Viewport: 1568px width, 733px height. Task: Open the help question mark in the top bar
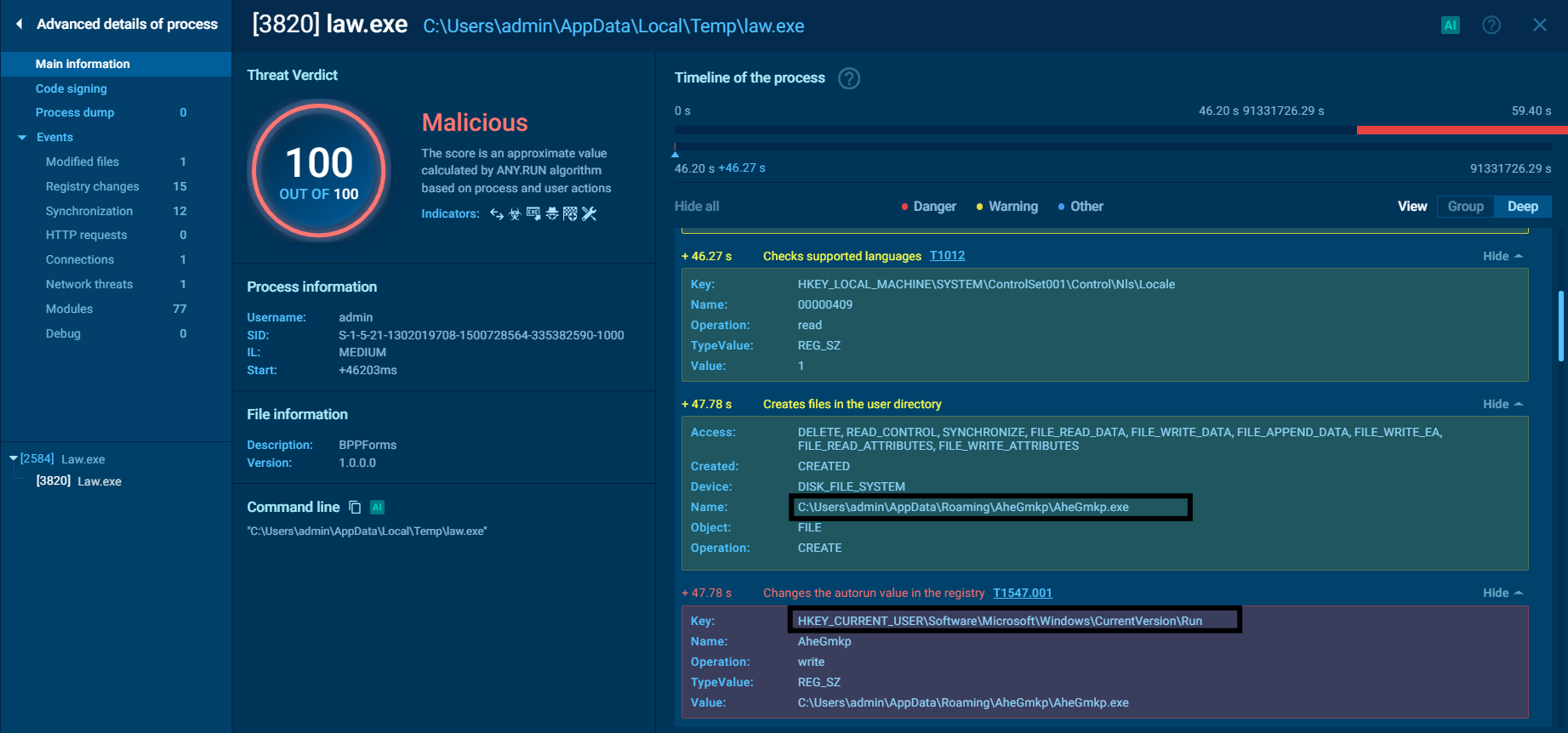(x=1491, y=25)
